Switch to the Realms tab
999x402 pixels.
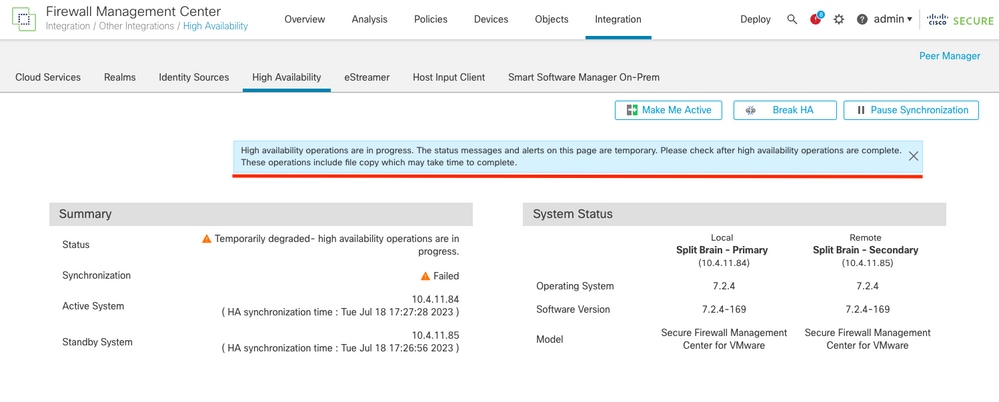coord(120,77)
